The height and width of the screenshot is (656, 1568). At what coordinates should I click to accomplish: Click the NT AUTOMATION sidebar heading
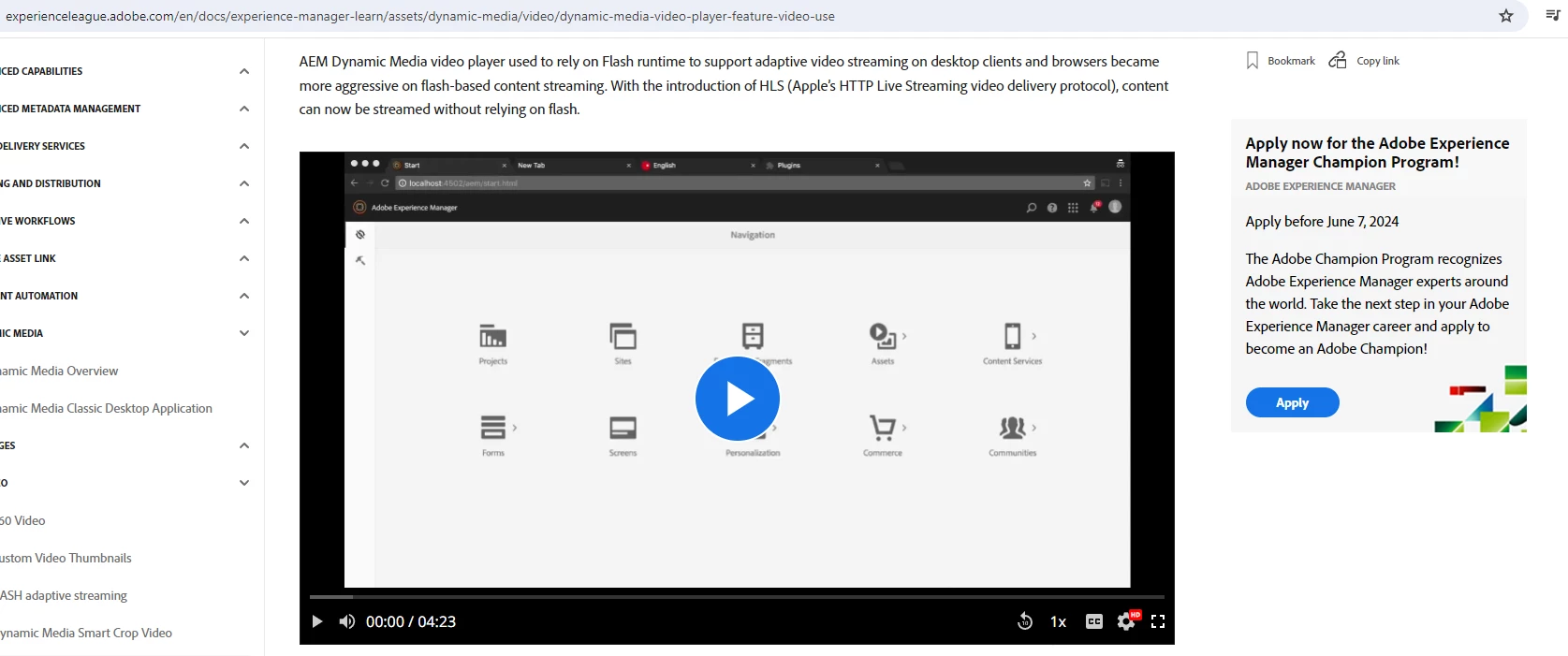[x=39, y=296]
